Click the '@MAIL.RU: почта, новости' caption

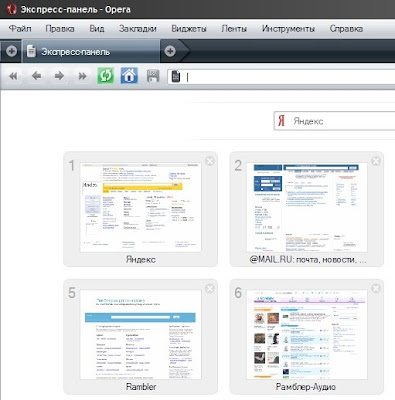click(x=307, y=259)
